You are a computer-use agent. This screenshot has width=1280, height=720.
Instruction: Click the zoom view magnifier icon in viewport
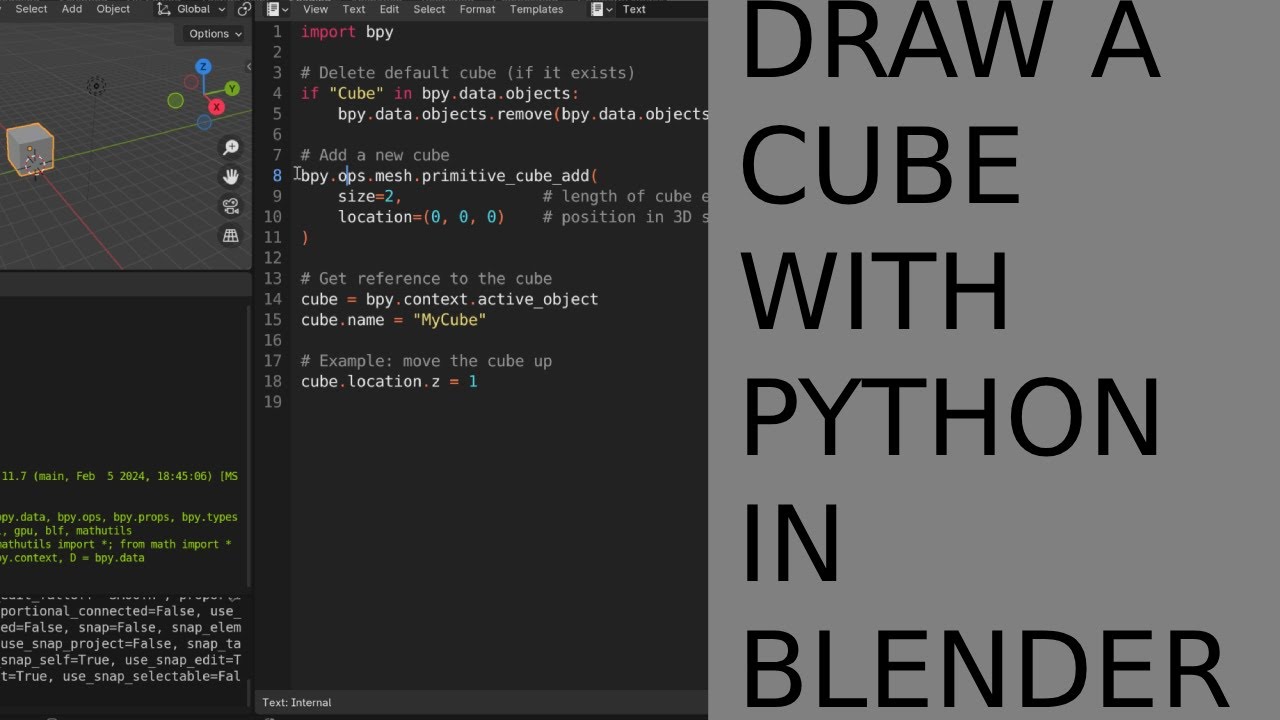click(x=231, y=148)
